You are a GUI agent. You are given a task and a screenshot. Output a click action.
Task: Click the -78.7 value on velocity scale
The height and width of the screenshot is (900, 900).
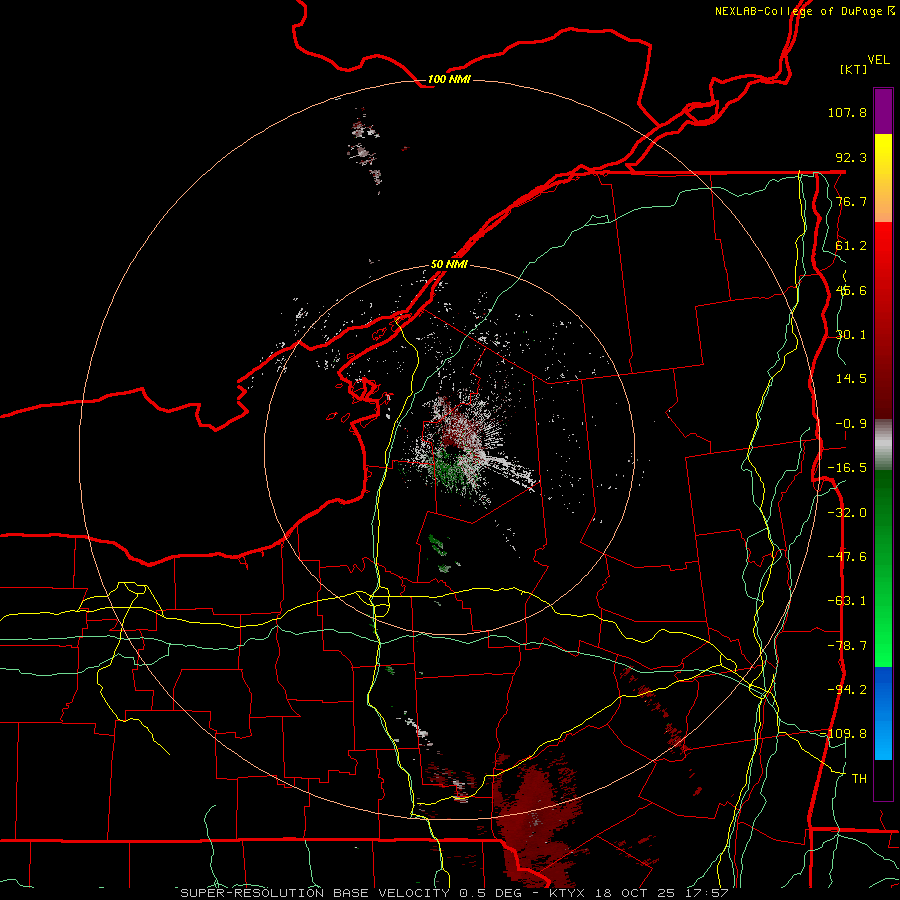point(847,646)
